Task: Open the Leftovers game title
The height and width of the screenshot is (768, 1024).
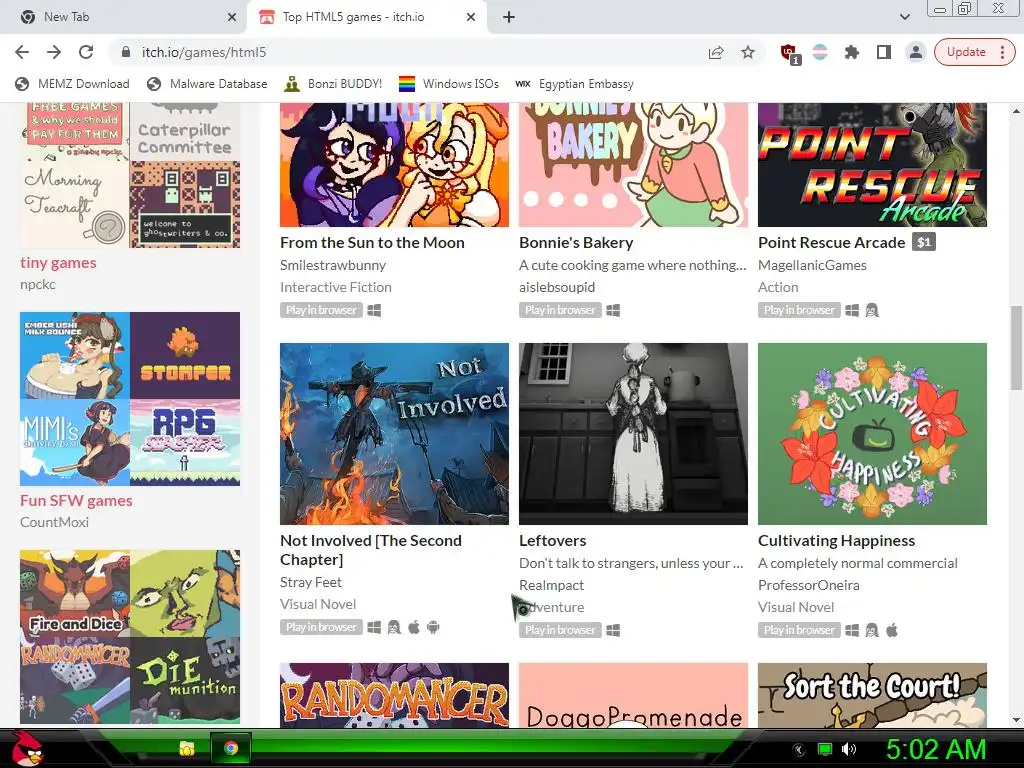Action: point(552,541)
